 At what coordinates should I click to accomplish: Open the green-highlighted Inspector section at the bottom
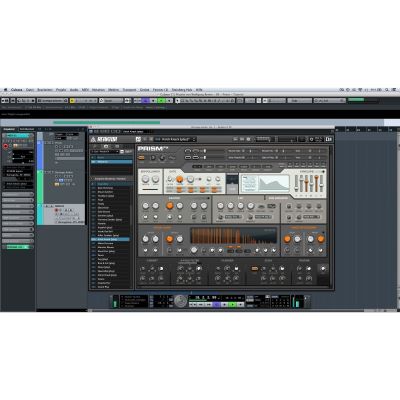tap(18, 247)
